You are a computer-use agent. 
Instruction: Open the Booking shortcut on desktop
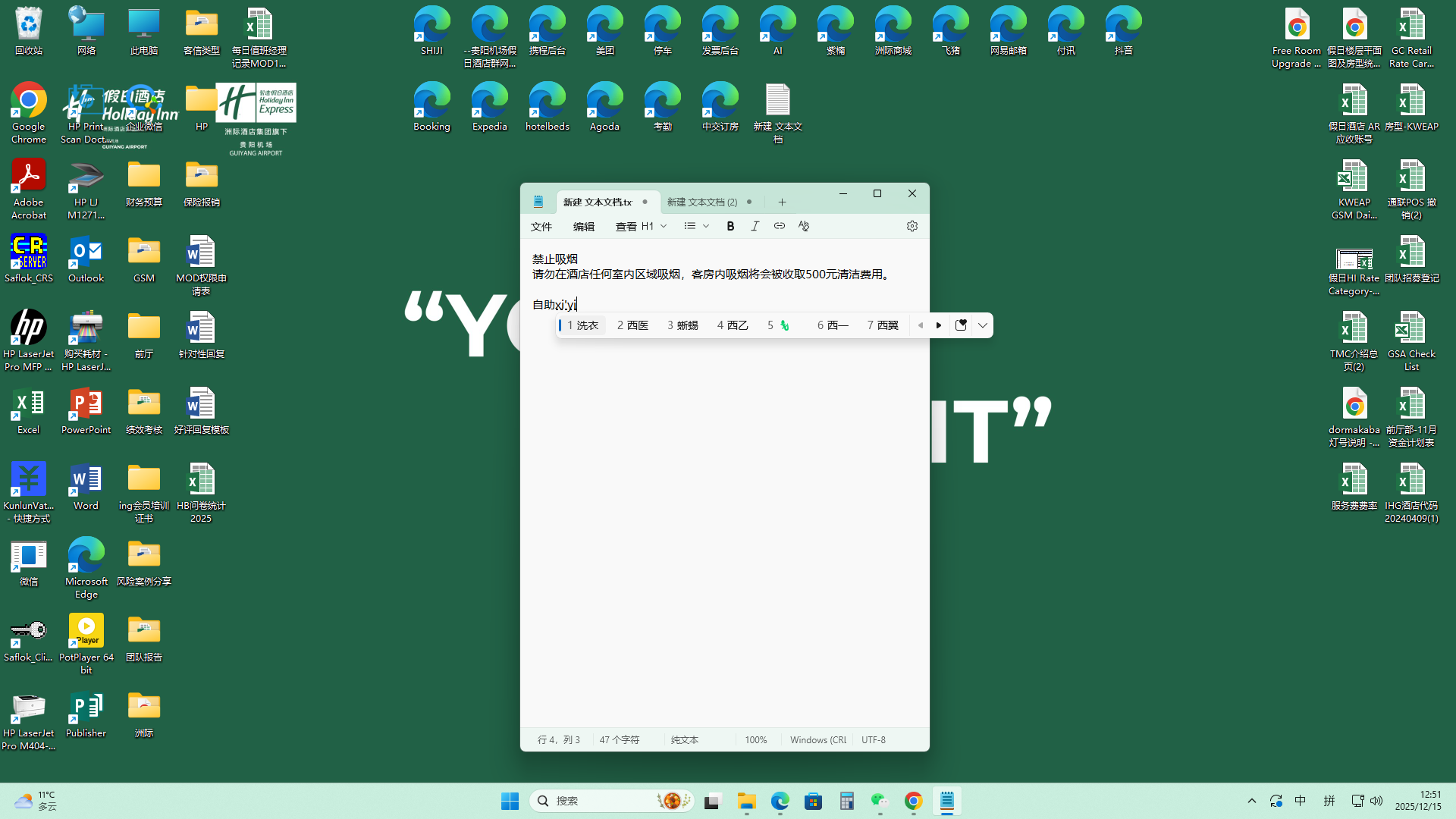click(x=431, y=106)
